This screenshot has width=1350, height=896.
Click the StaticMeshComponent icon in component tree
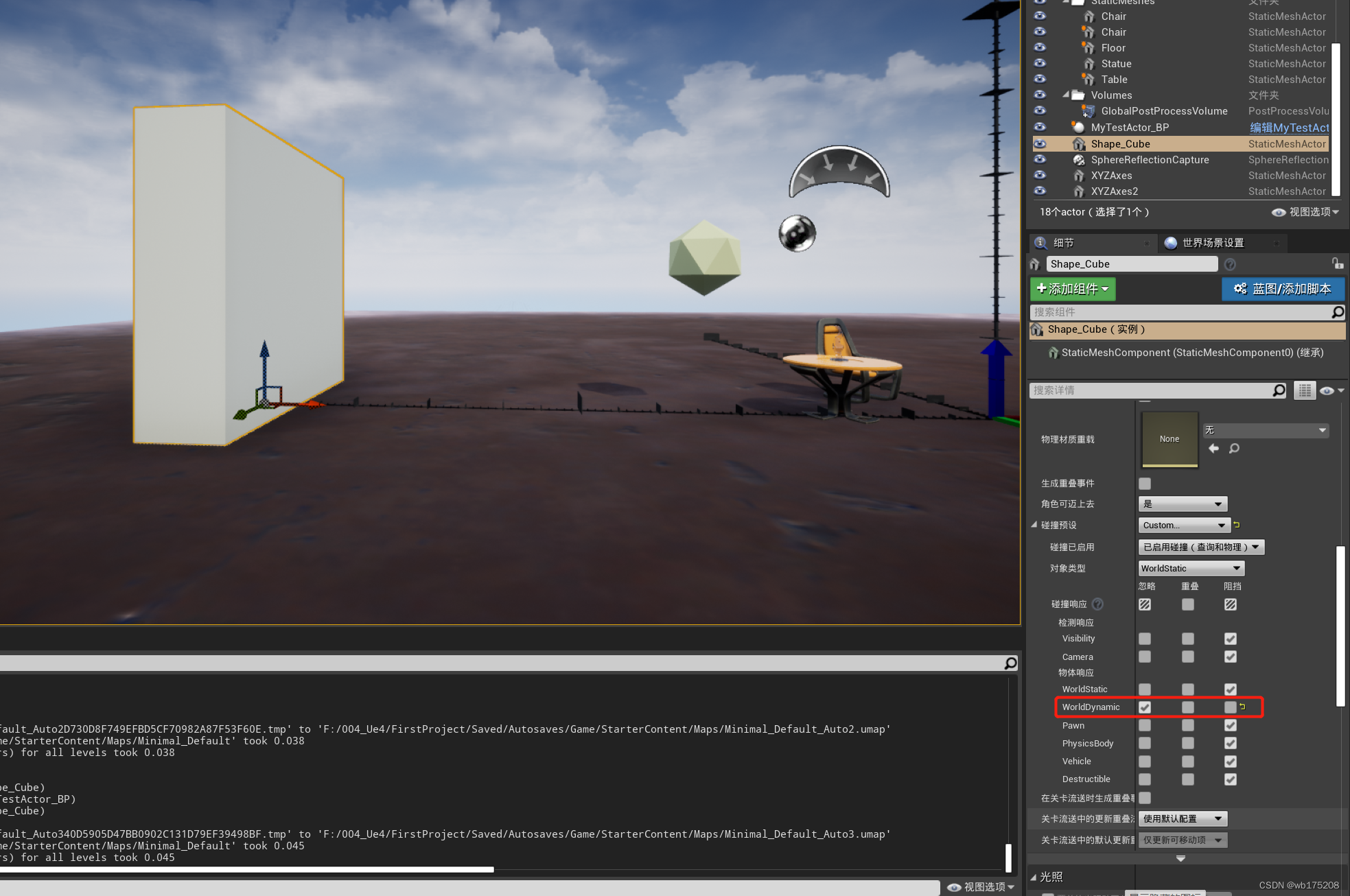point(1054,353)
